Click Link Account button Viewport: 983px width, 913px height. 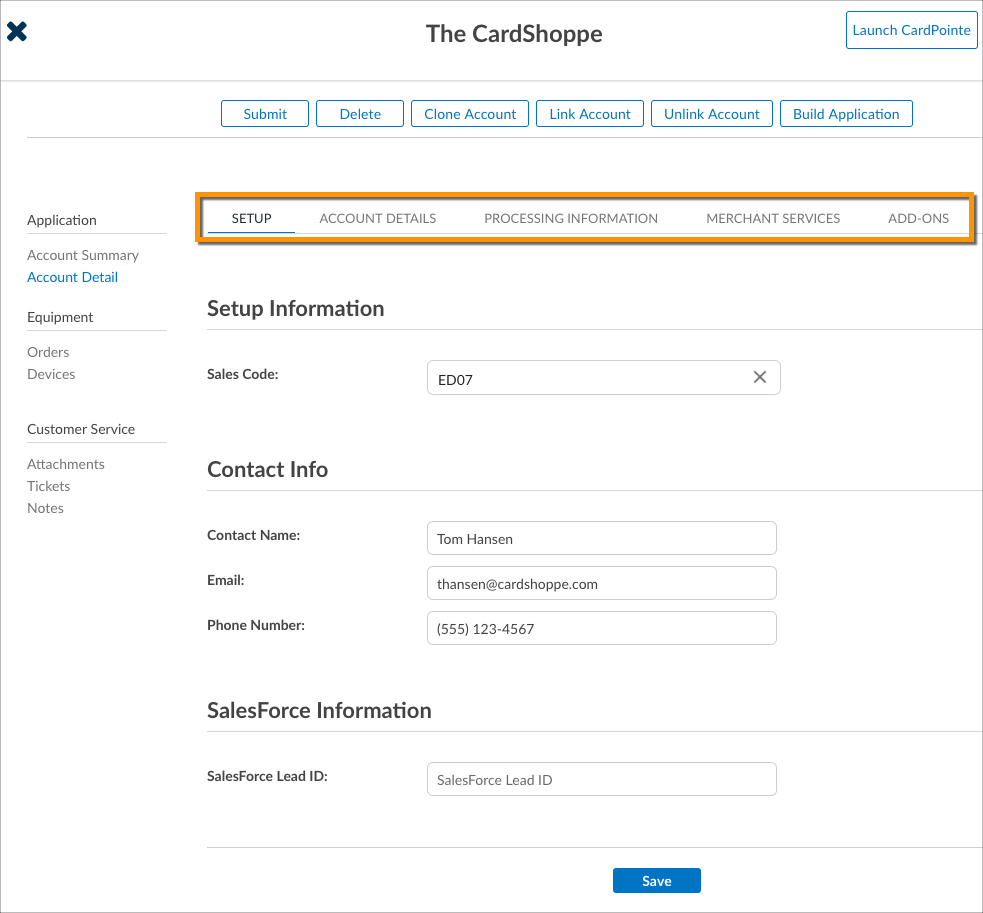tap(590, 114)
